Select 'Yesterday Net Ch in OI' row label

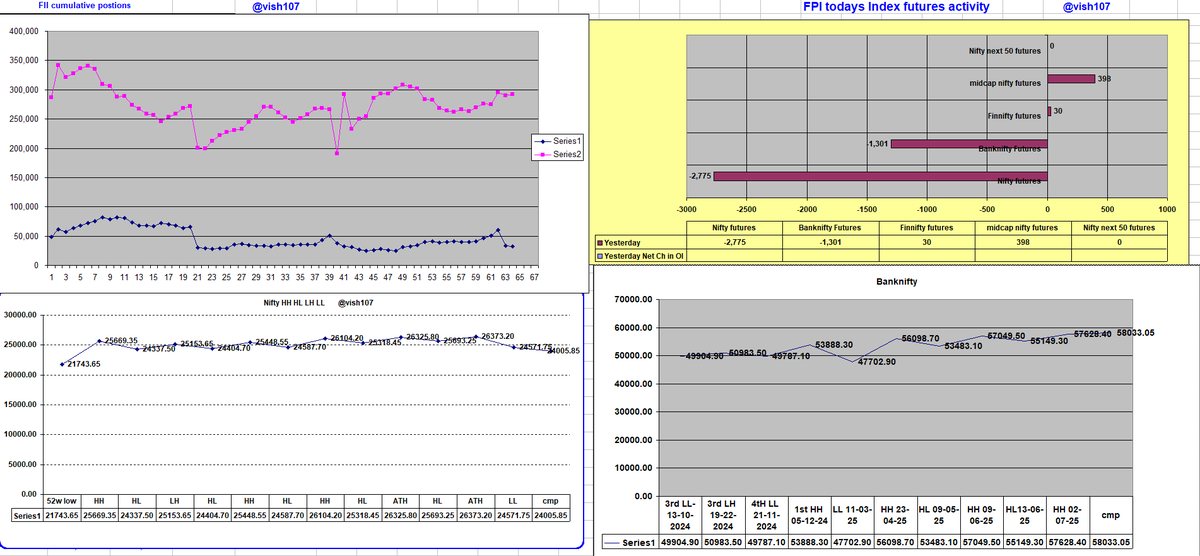click(x=643, y=256)
